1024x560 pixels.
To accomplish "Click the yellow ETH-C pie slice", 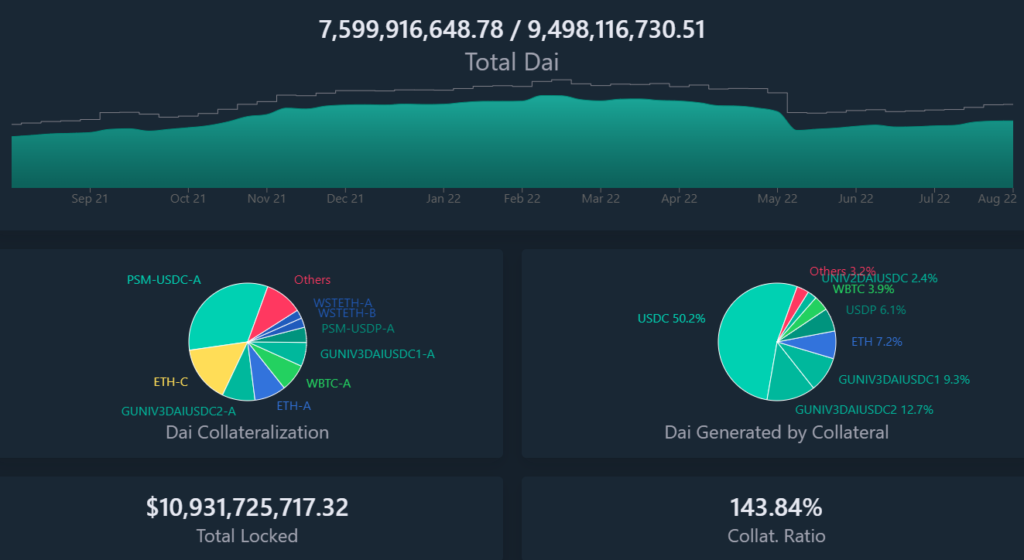I will pos(215,367).
